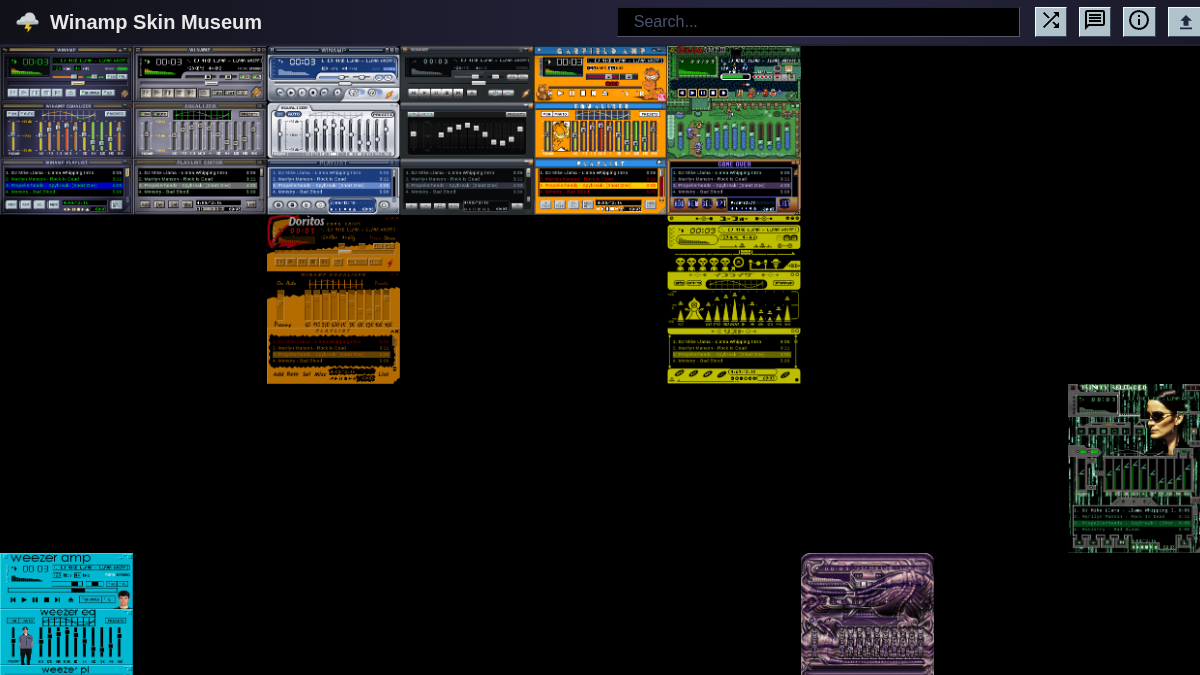Open the blue and silver skin thumbnail

click(333, 130)
